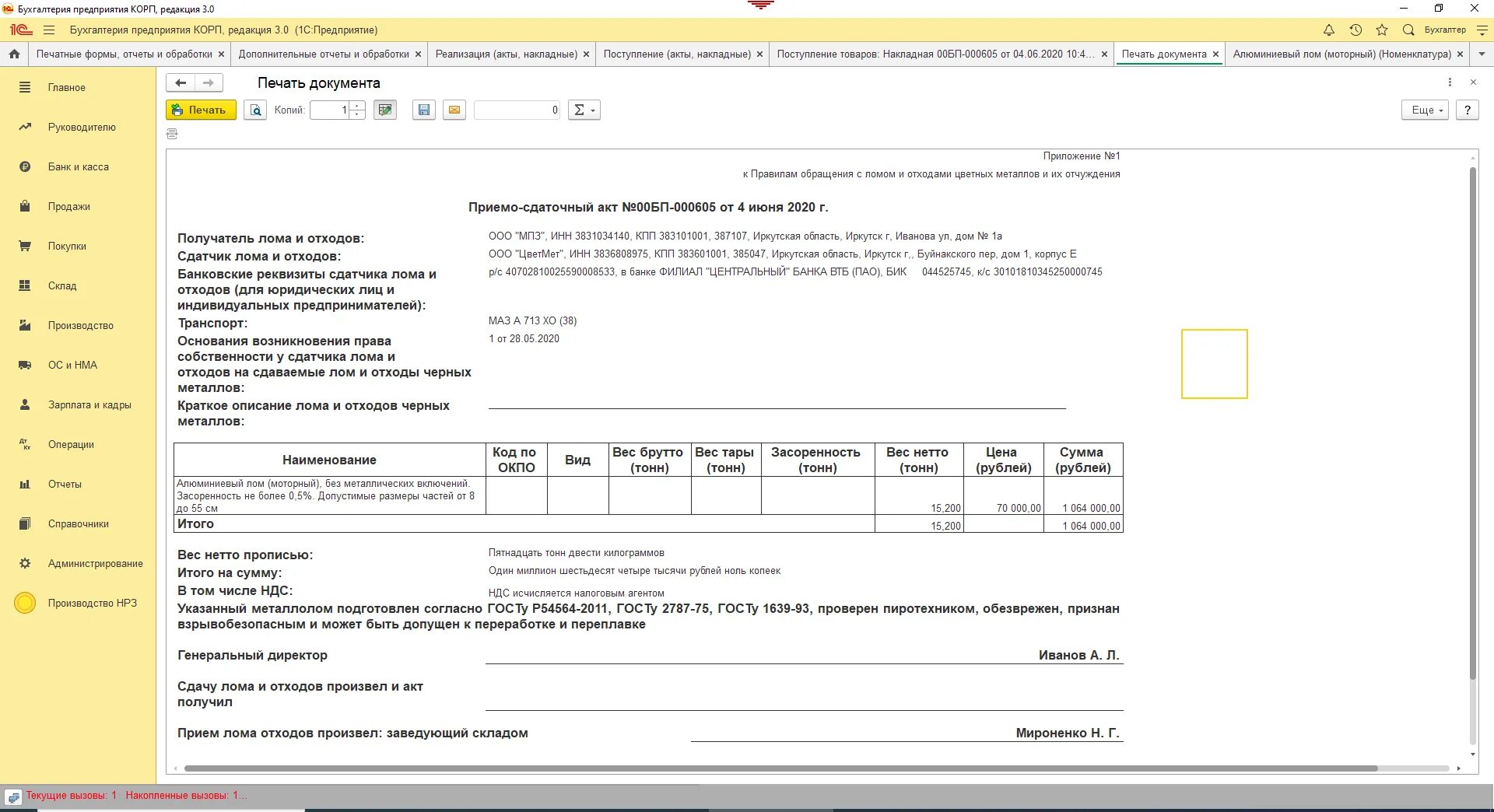
Task: Open the Еще dropdown menu
Action: click(1426, 110)
